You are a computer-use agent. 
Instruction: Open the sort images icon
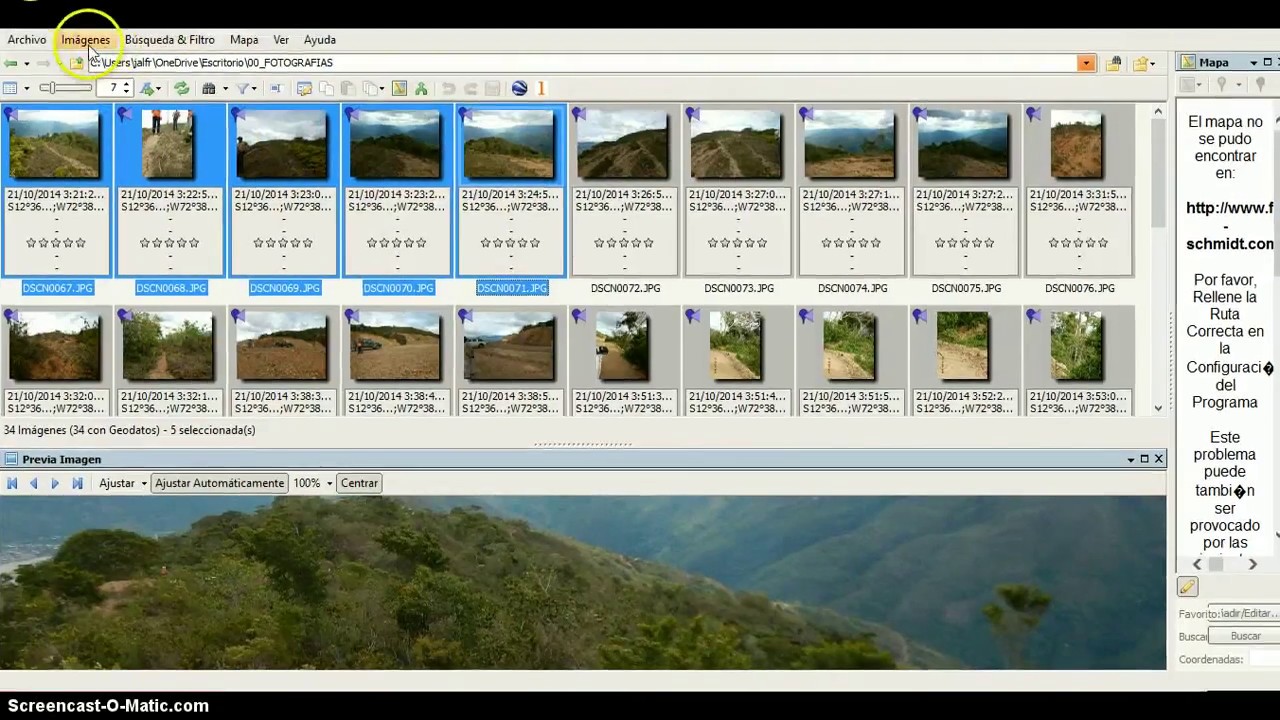tap(148, 88)
